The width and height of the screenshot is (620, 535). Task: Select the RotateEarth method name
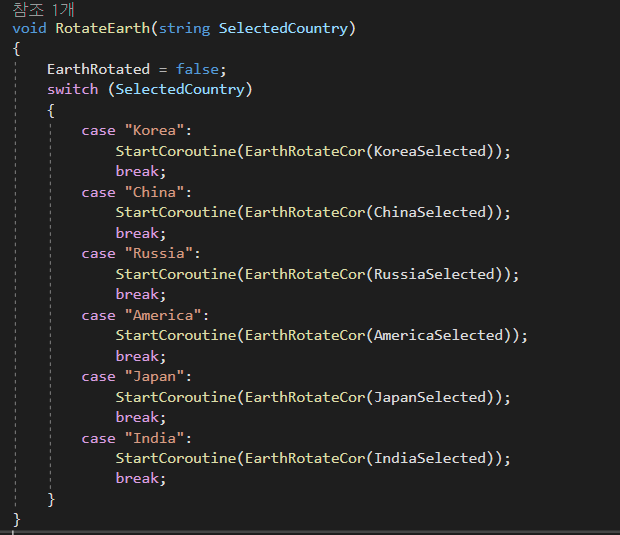coord(103,28)
